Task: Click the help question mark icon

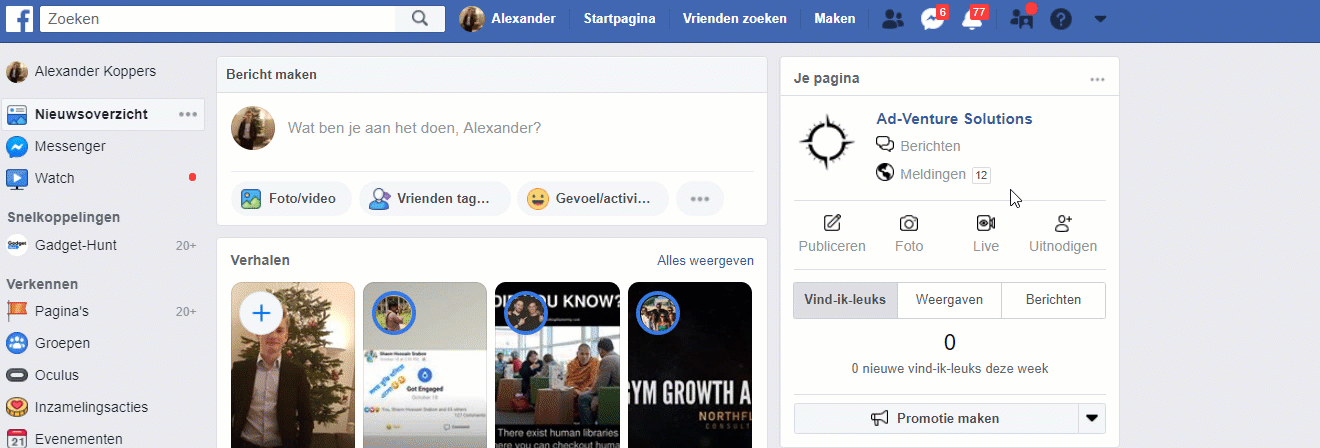Action: point(1061,19)
